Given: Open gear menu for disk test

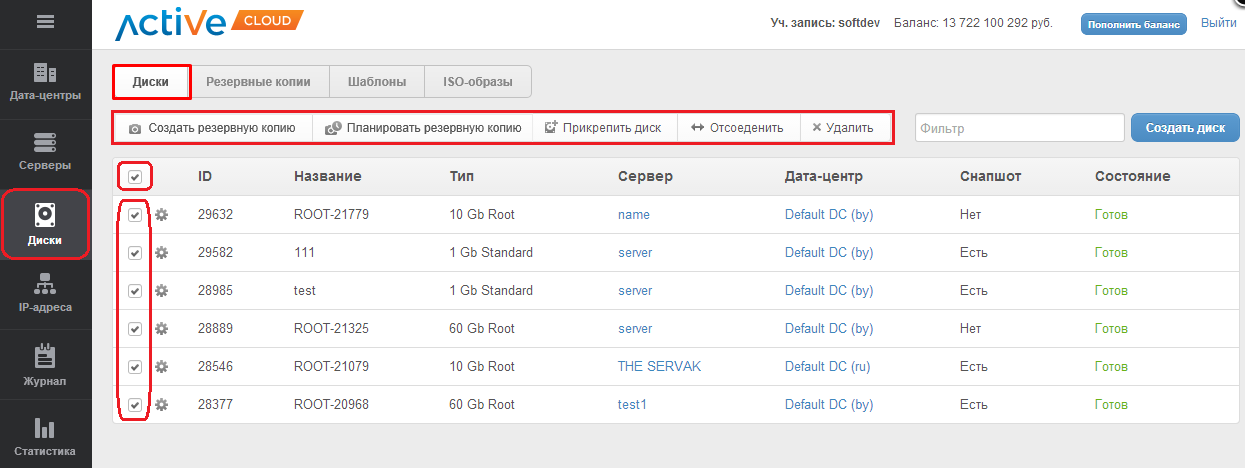Looking at the screenshot, I should pos(161,291).
